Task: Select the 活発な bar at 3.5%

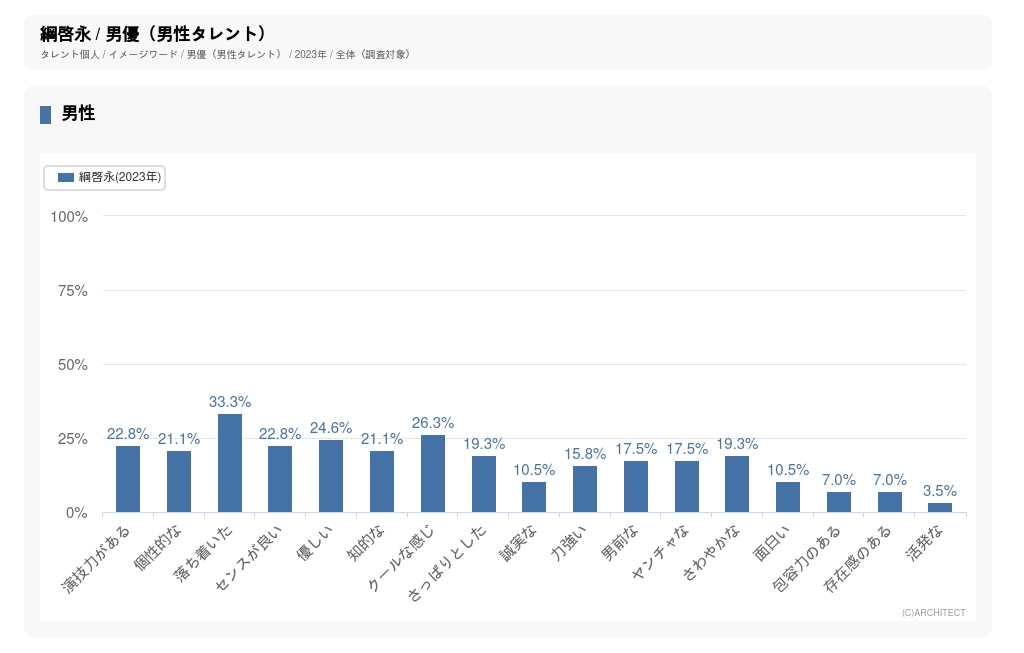Action: pos(940,507)
